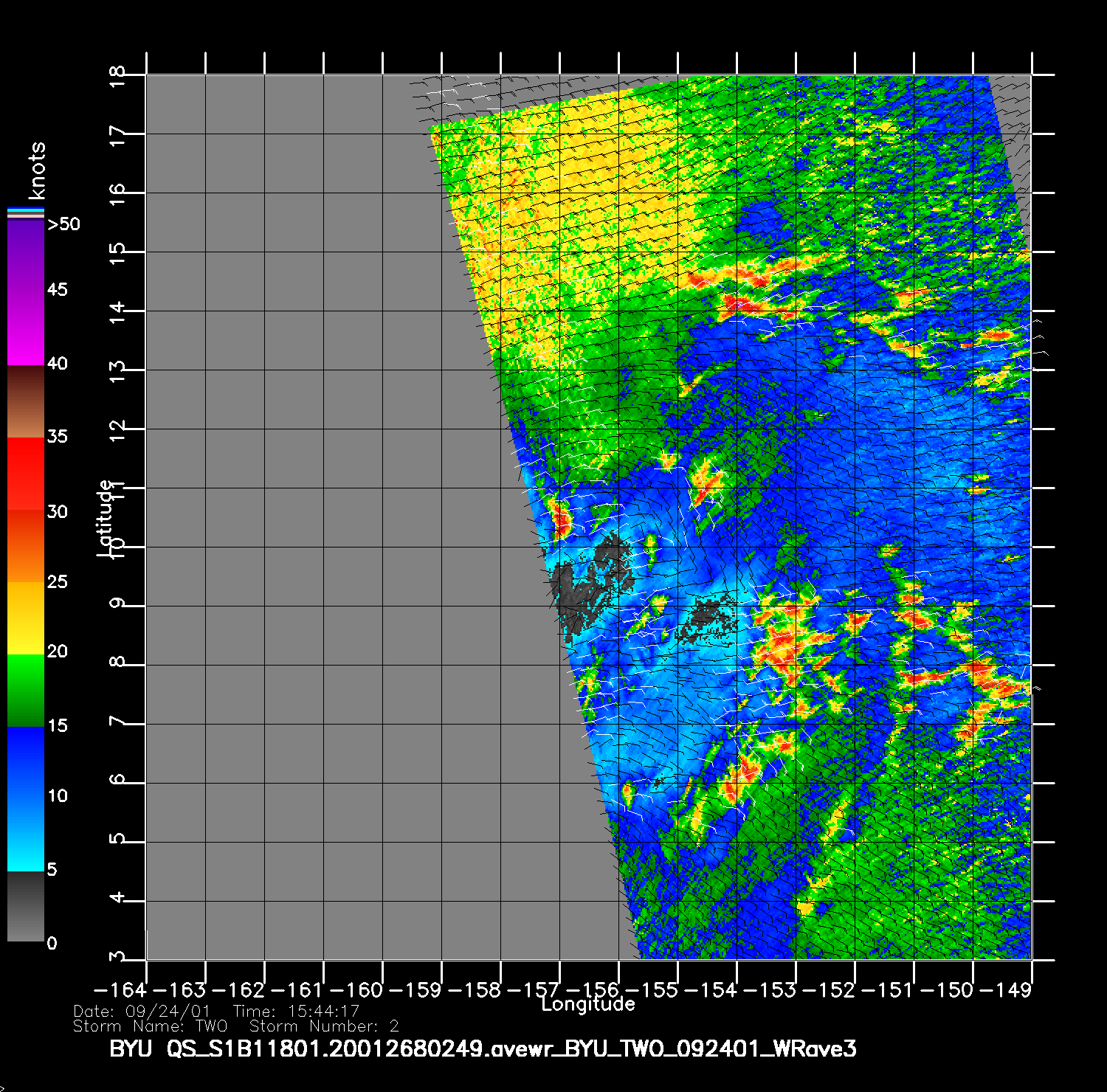Click the Storm Number: 2 label

point(324,1026)
